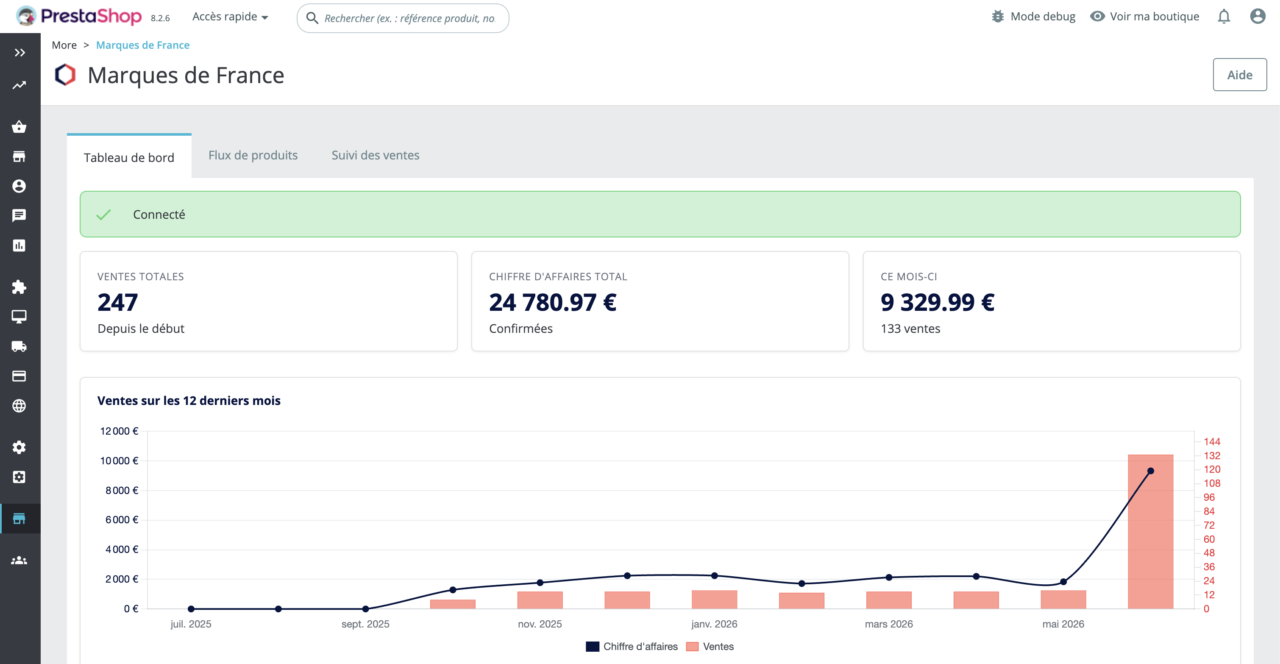Select the 247 total sales value
The width and height of the screenshot is (1280, 664).
(x=118, y=302)
